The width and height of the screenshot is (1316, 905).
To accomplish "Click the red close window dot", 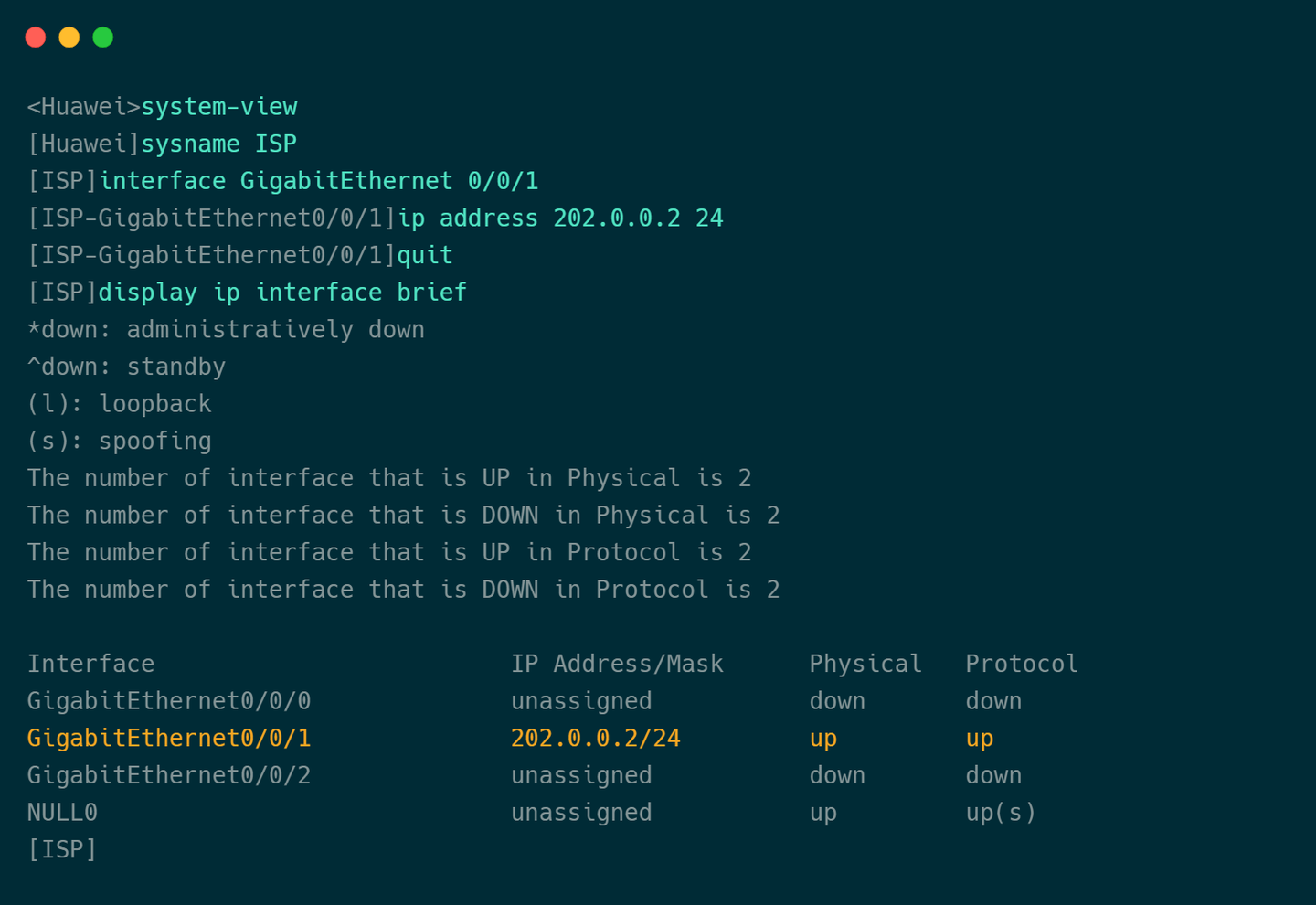I will [x=36, y=37].
